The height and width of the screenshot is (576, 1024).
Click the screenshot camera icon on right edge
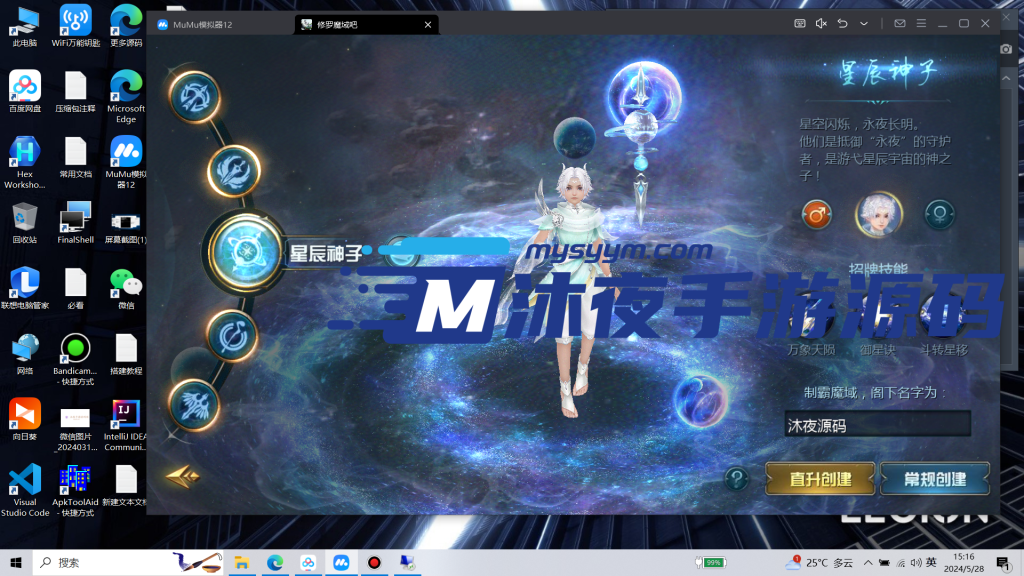[x=1006, y=49]
